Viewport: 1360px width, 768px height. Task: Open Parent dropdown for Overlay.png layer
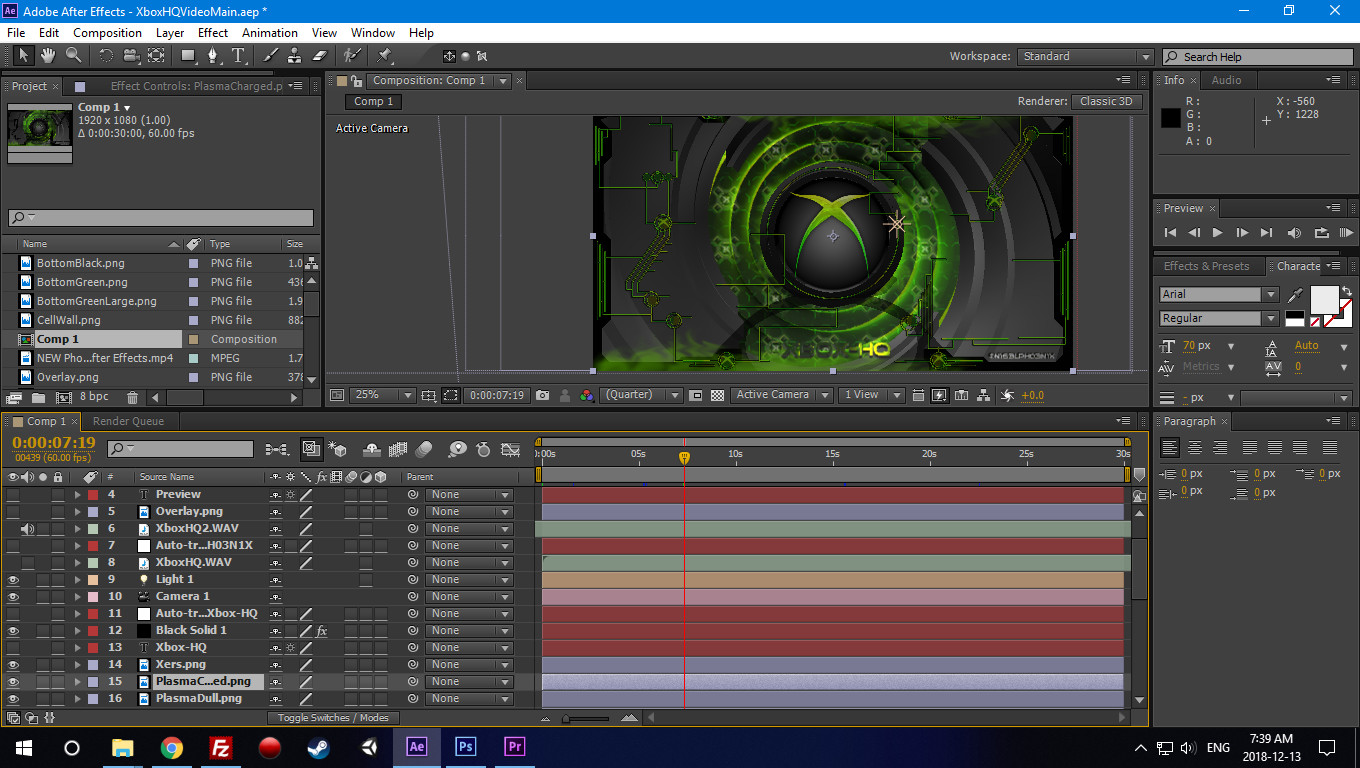click(469, 511)
